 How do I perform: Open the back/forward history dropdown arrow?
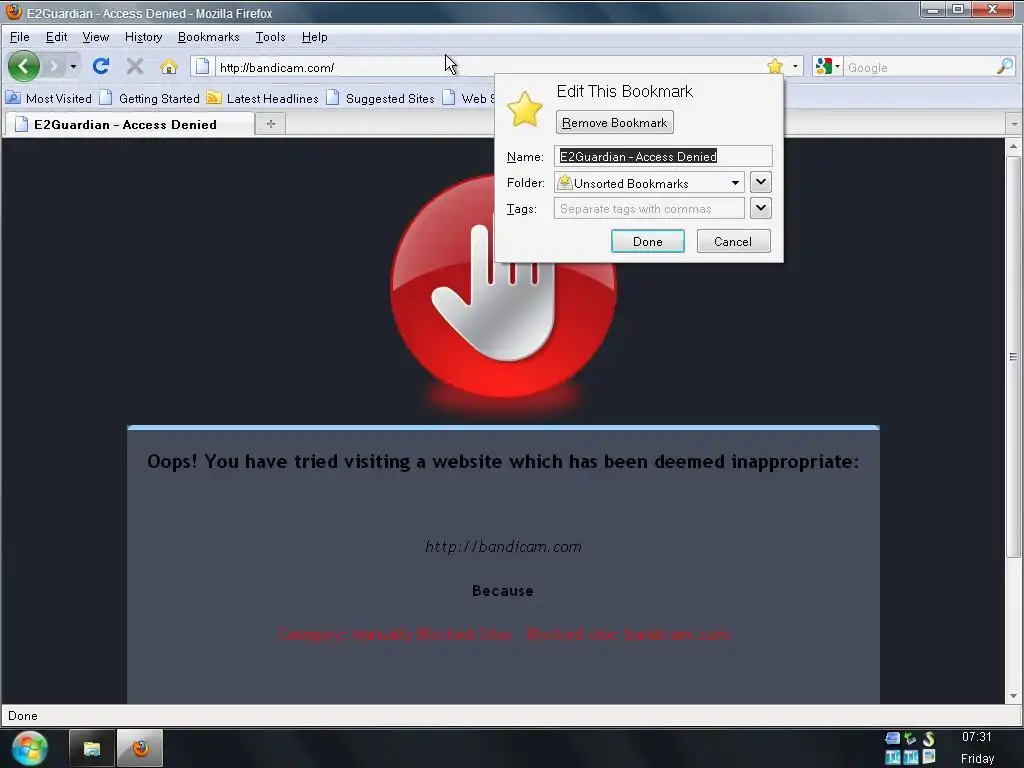73,67
